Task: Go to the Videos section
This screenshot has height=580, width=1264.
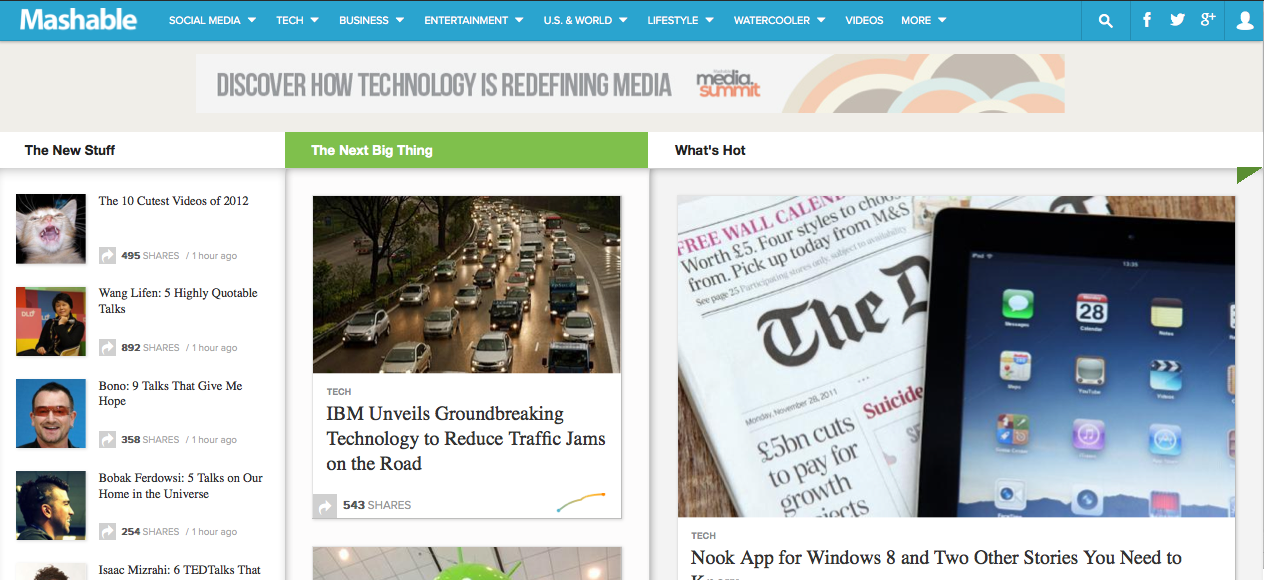Action: 864,20
